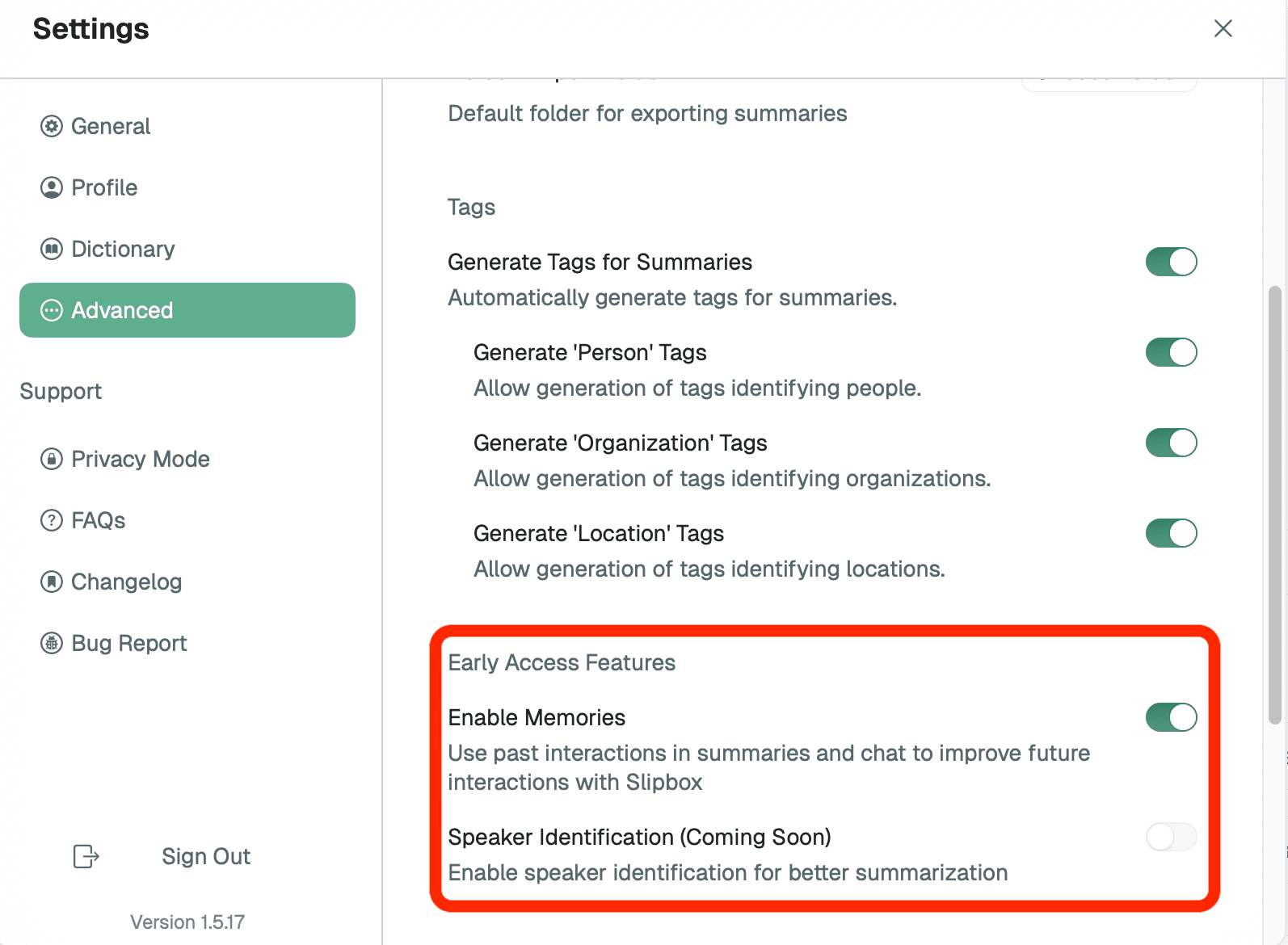Open the Dictionary settings section
Viewport: 1288px width, 945px height.
click(x=123, y=249)
